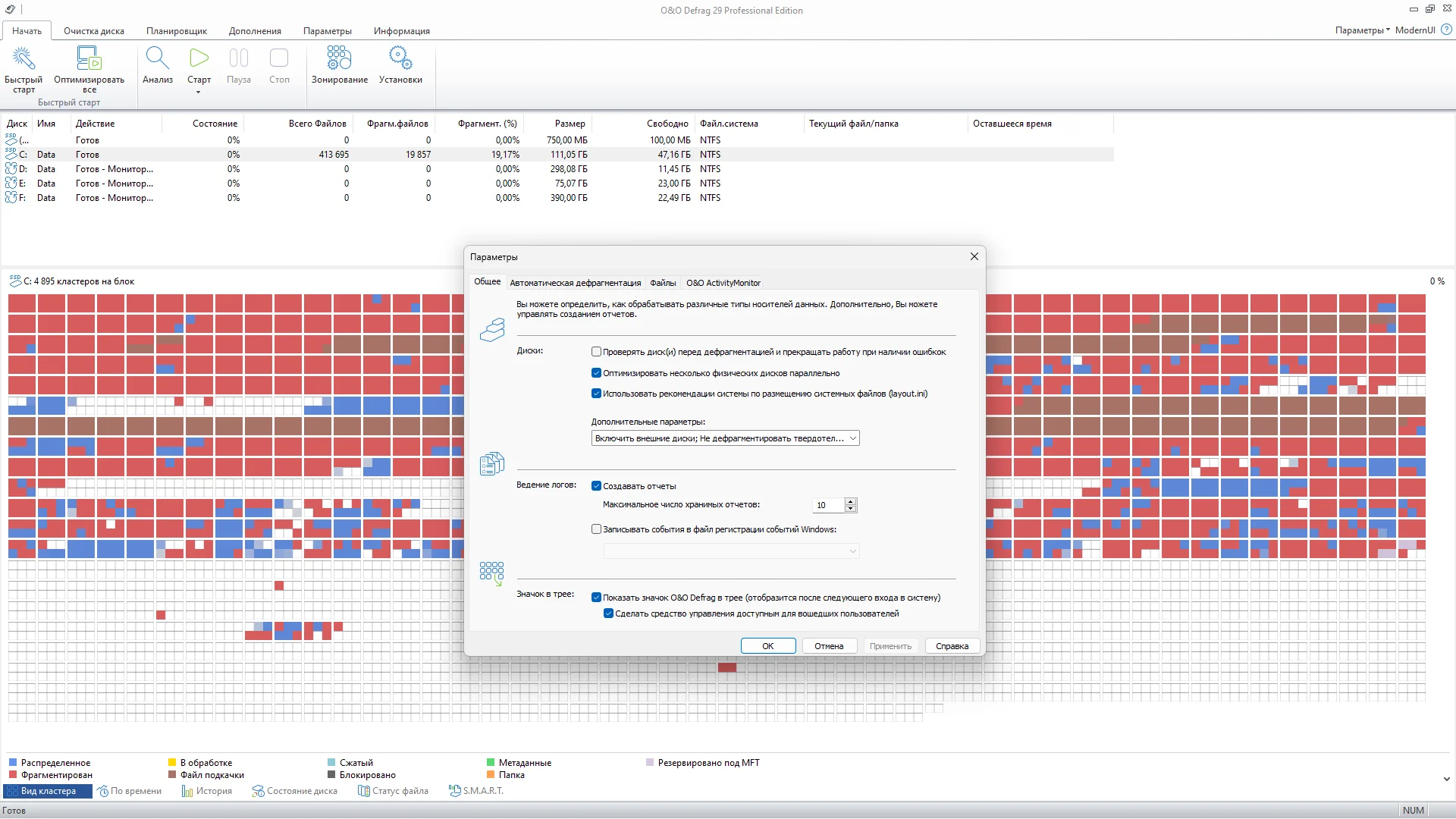This screenshot has height=819, width=1456.
Task: Switch to По времени view
Action: [130, 791]
